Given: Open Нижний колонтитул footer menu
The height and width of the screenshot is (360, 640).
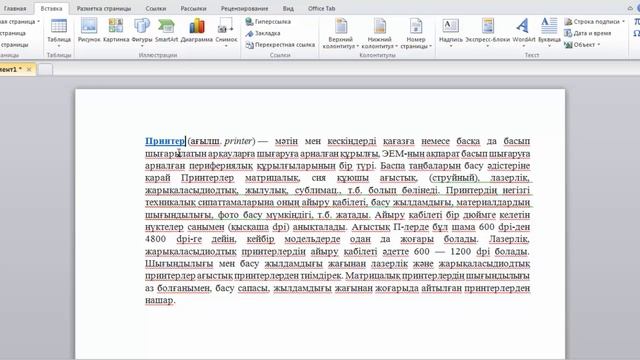Looking at the screenshot, I should 380,33.
